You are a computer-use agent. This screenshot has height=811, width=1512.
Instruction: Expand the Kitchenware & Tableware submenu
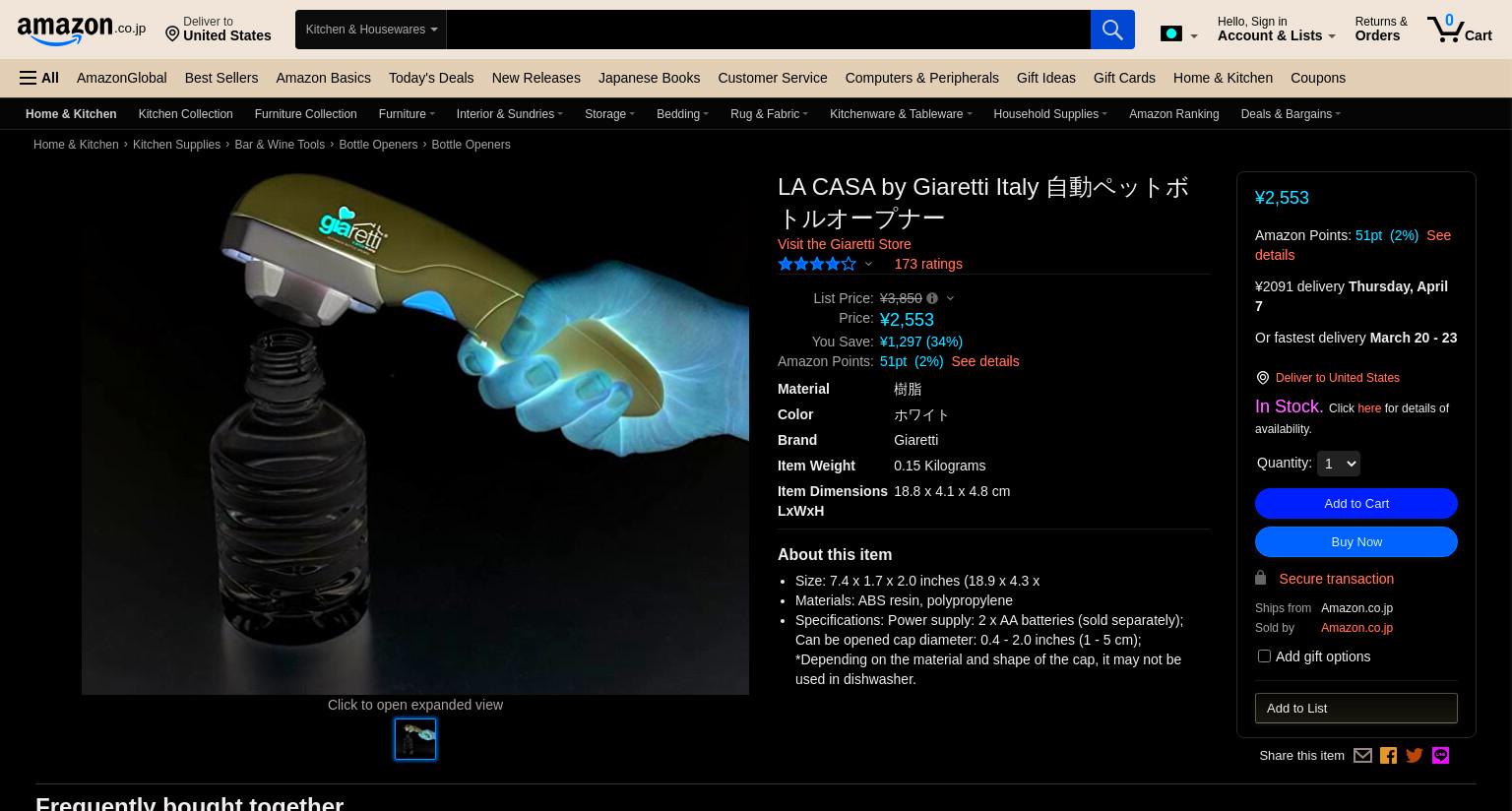tap(901, 114)
